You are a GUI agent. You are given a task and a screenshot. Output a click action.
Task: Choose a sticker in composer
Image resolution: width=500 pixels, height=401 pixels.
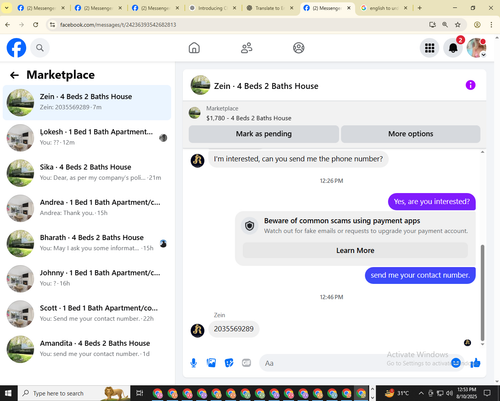coord(229,363)
